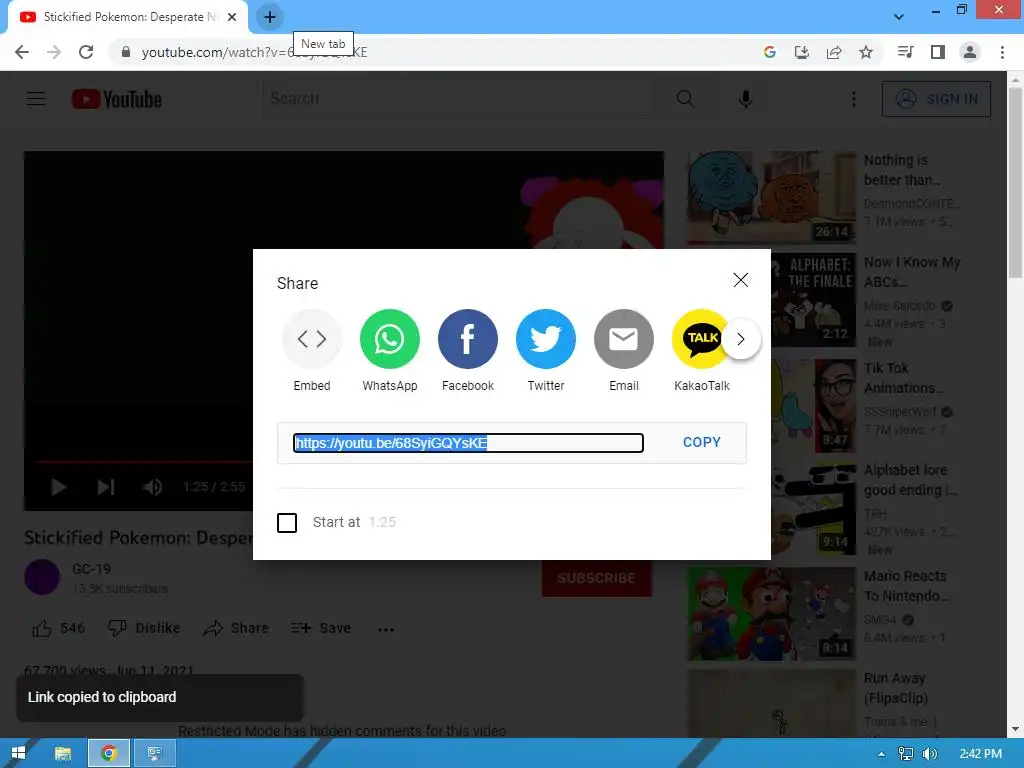1024x768 pixels.
Task: Open the YouTube hamburger guide menu
Action: tap(36, 99)
